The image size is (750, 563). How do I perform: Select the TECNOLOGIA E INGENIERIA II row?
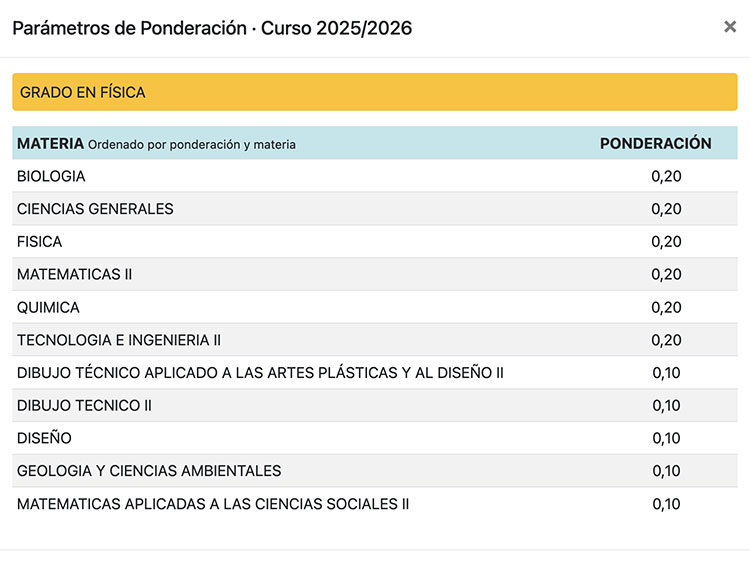point(119,340)
